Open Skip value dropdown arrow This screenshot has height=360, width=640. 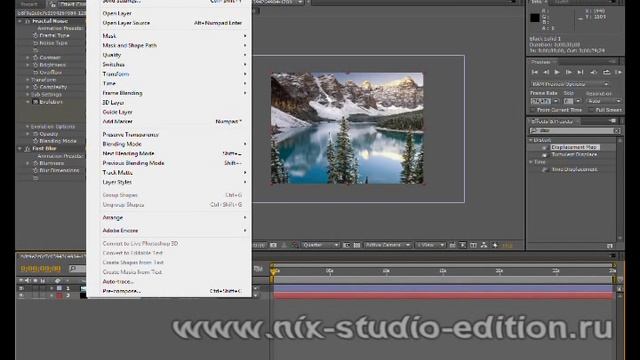click(578, 101)
